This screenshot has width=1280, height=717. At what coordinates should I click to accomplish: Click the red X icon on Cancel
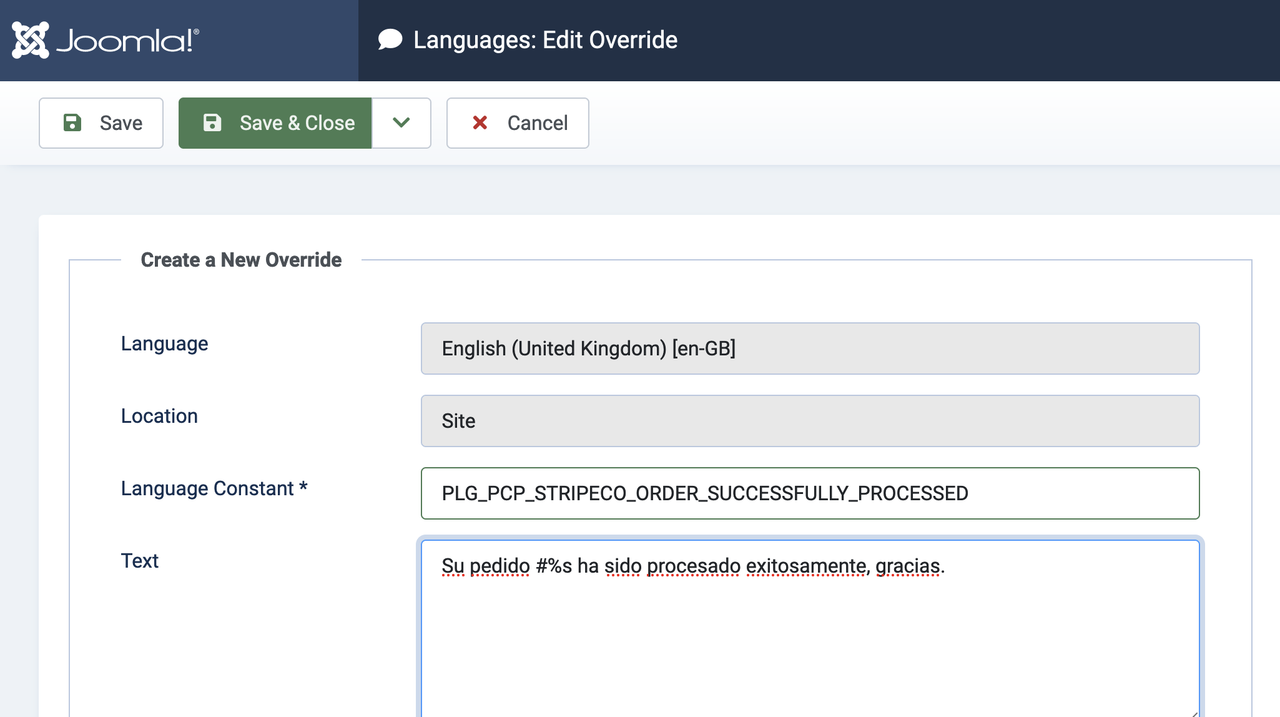tap(480, 123)
